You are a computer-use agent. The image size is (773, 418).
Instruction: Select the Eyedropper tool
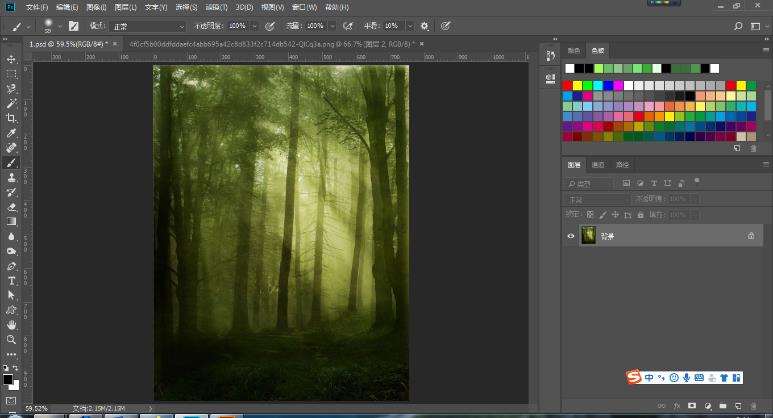12,133
